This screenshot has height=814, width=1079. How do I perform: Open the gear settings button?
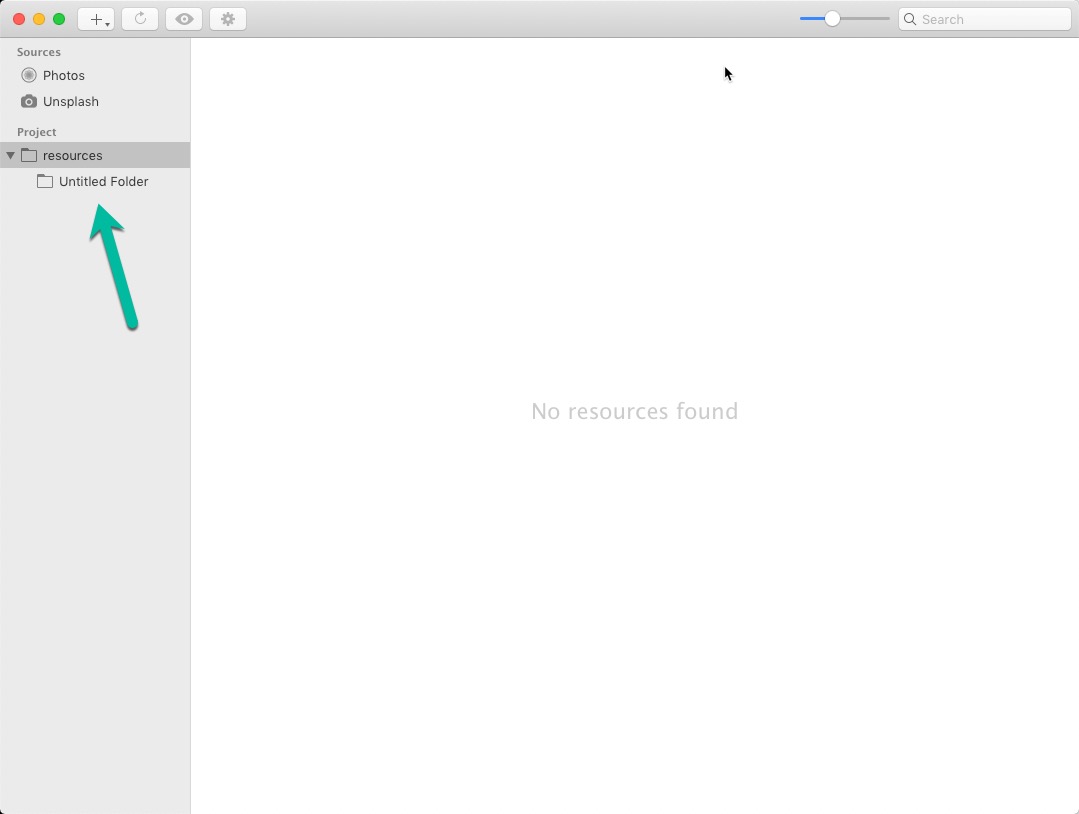228,19
